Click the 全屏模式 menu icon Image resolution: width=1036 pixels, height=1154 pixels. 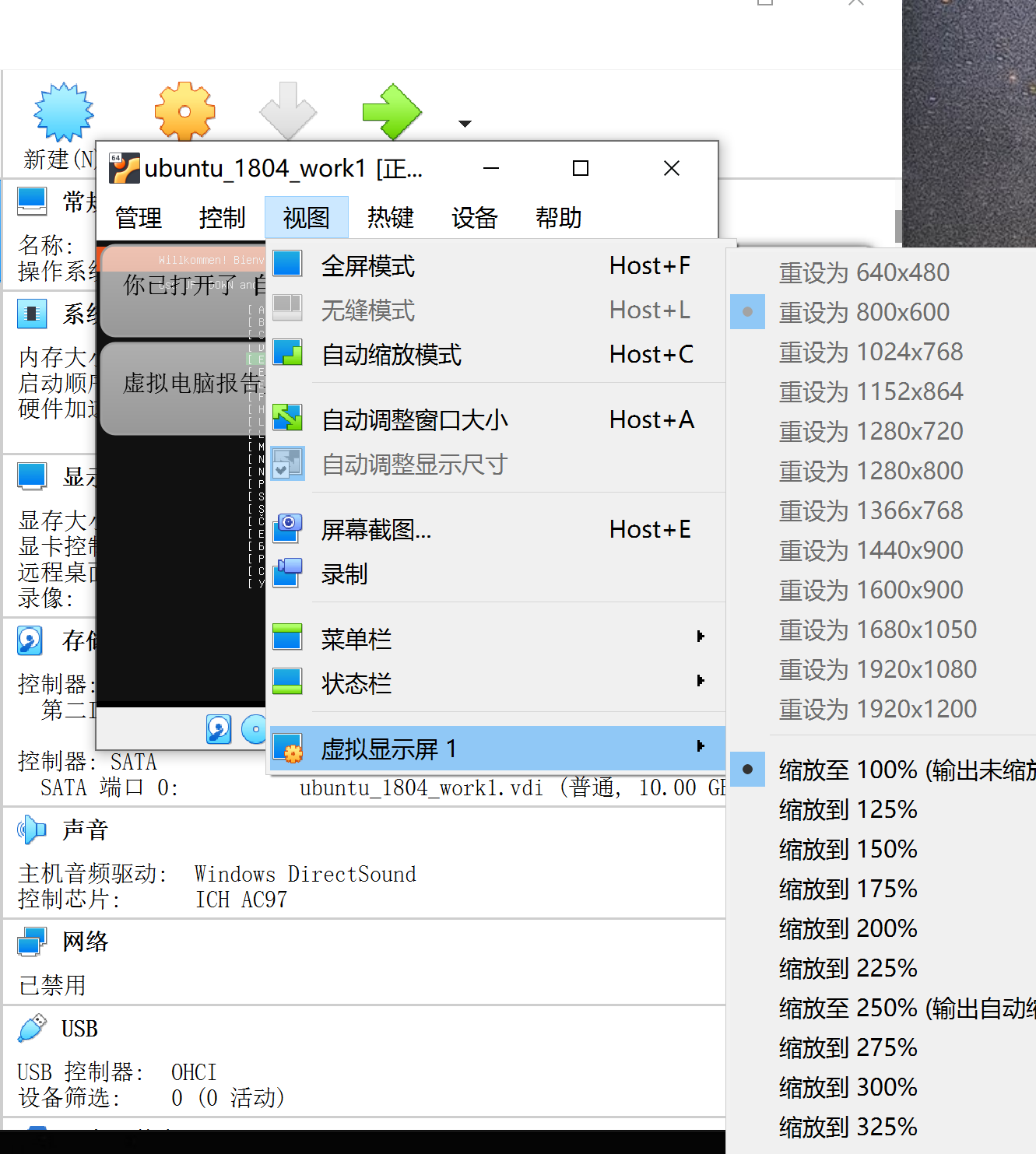coord(287,264)
